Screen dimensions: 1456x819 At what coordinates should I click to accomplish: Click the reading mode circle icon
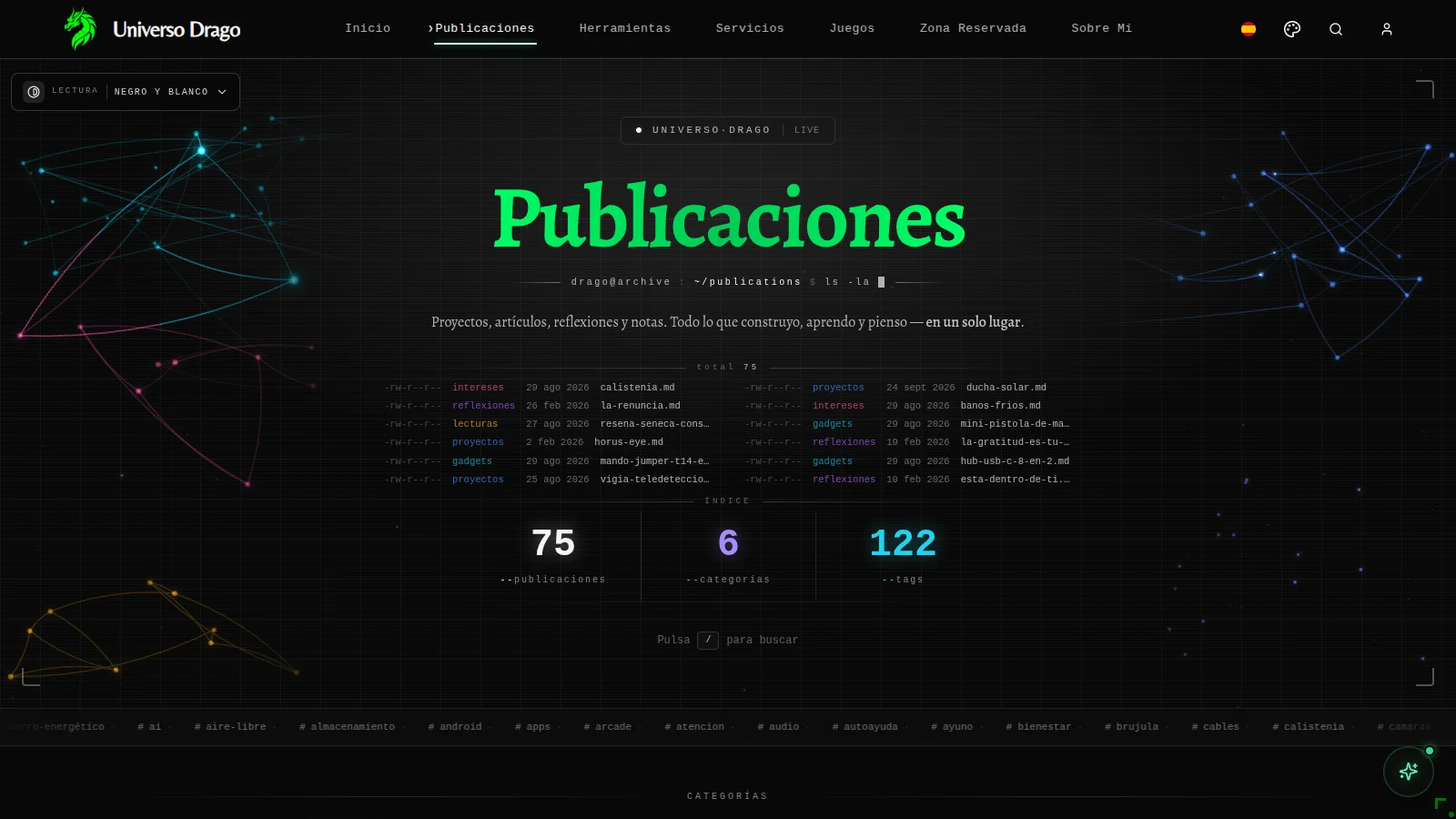click(x=34, y=92)
